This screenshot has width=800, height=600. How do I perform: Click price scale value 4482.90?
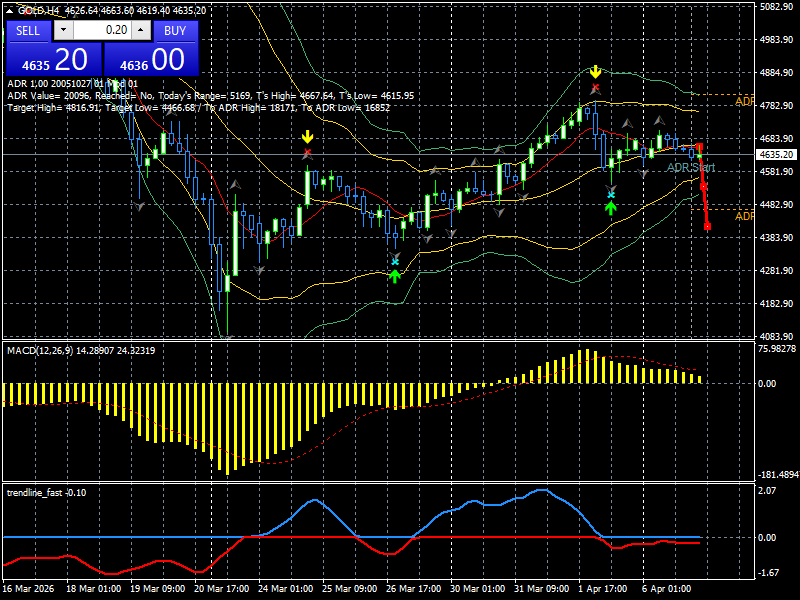pos(776,205)
